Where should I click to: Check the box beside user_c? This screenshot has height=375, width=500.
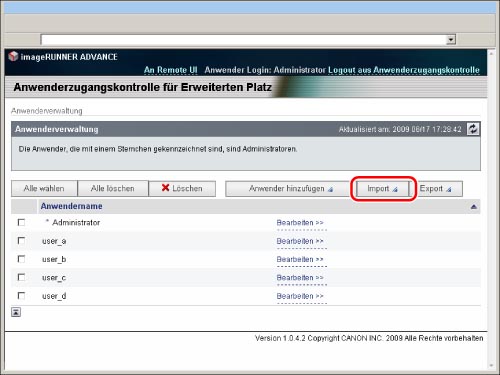(21, 277)
